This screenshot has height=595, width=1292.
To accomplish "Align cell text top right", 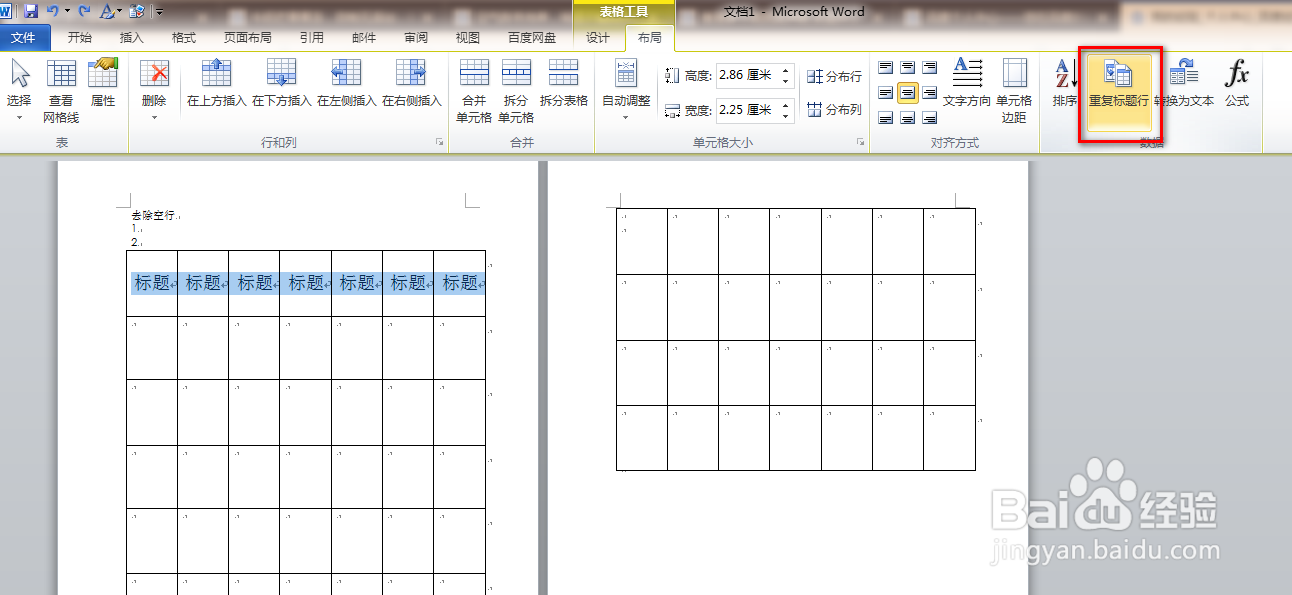I will coord(930,68).
